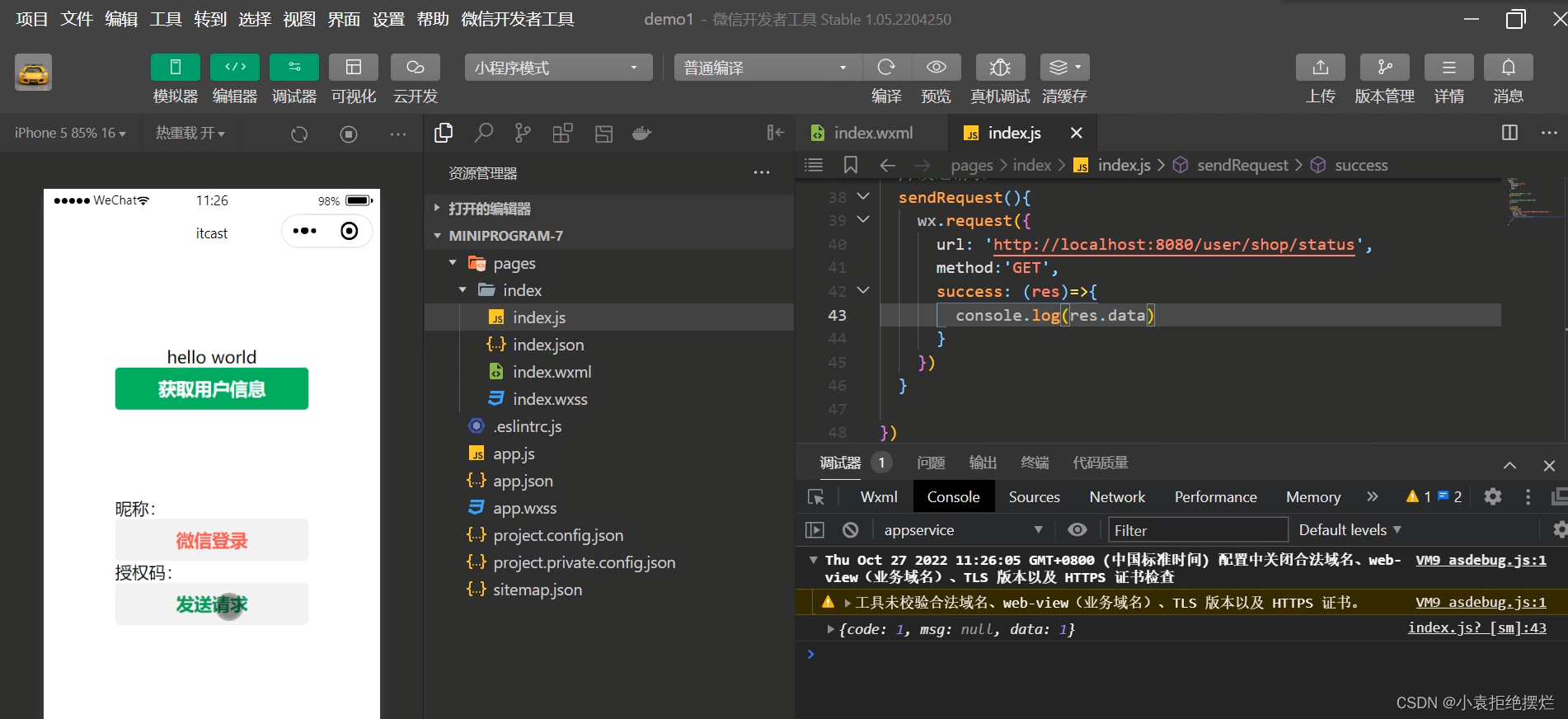1568x719 pixels.
Task: Click the upload (上传) icon
Action: 1321,68
